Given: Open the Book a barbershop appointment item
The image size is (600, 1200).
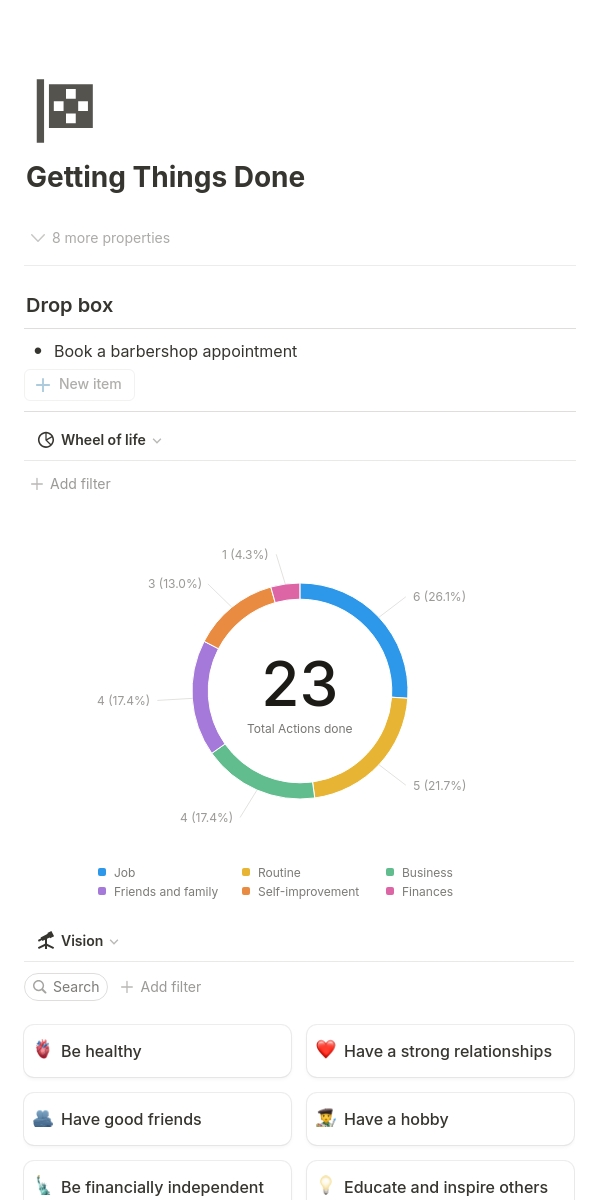Looking at the screenshot, I should click(x=175, y=352).
